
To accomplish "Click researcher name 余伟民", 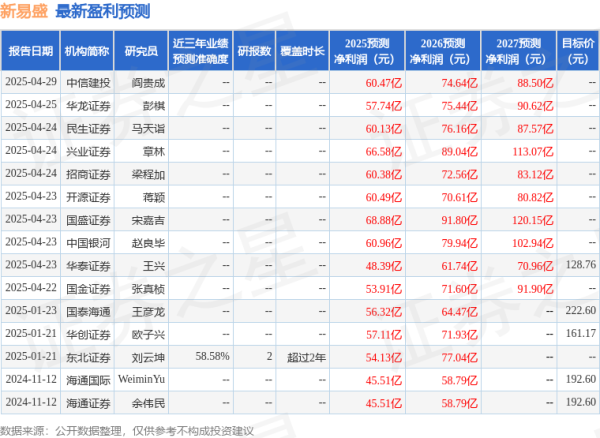I will [148, 403].
